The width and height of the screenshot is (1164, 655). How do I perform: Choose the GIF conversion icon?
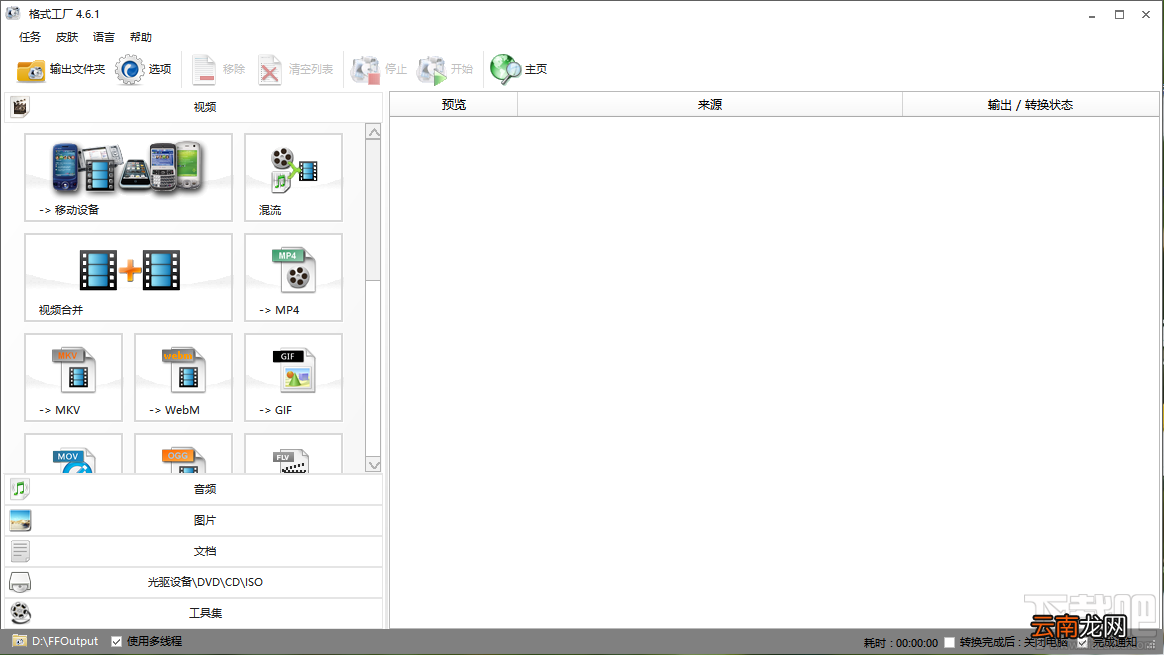(293, 377)
